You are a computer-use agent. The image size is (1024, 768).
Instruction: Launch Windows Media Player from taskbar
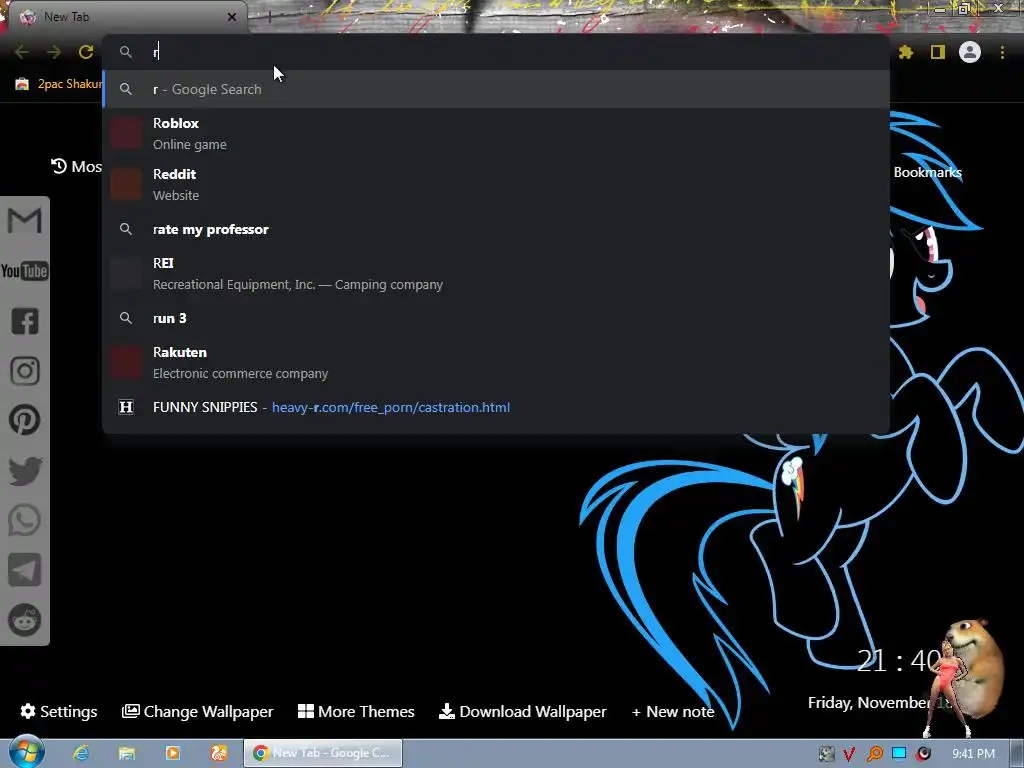click(x=172, y=753)
